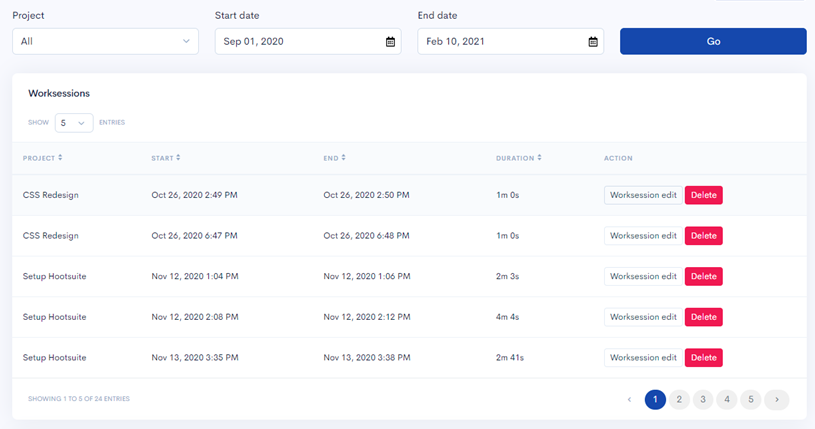Image resolution: width=815 pixels, height=429 pixels.
Task: Sort by End column arrows
Action: click(x=344, y=158)
